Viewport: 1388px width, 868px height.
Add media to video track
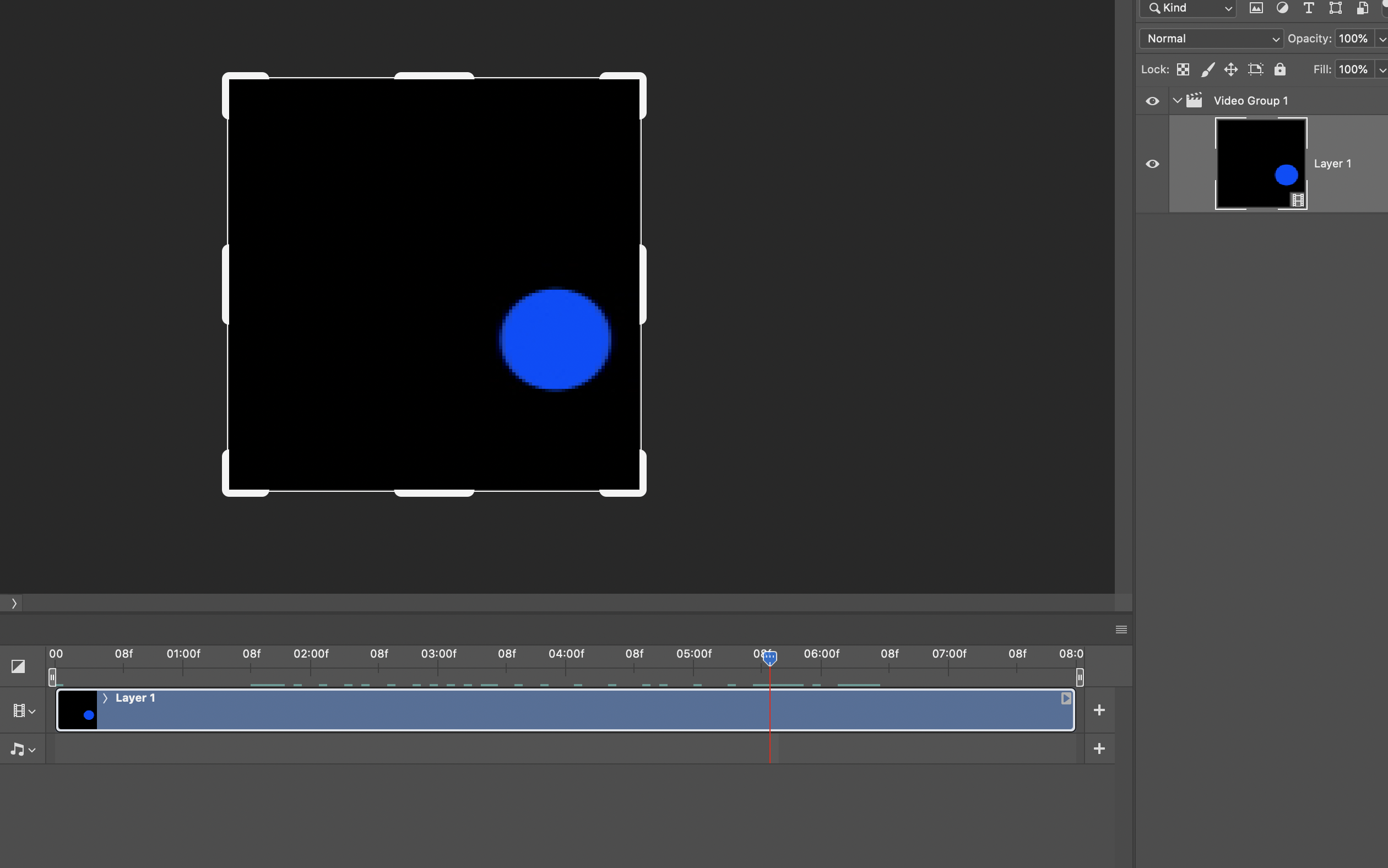(1099, 710)
